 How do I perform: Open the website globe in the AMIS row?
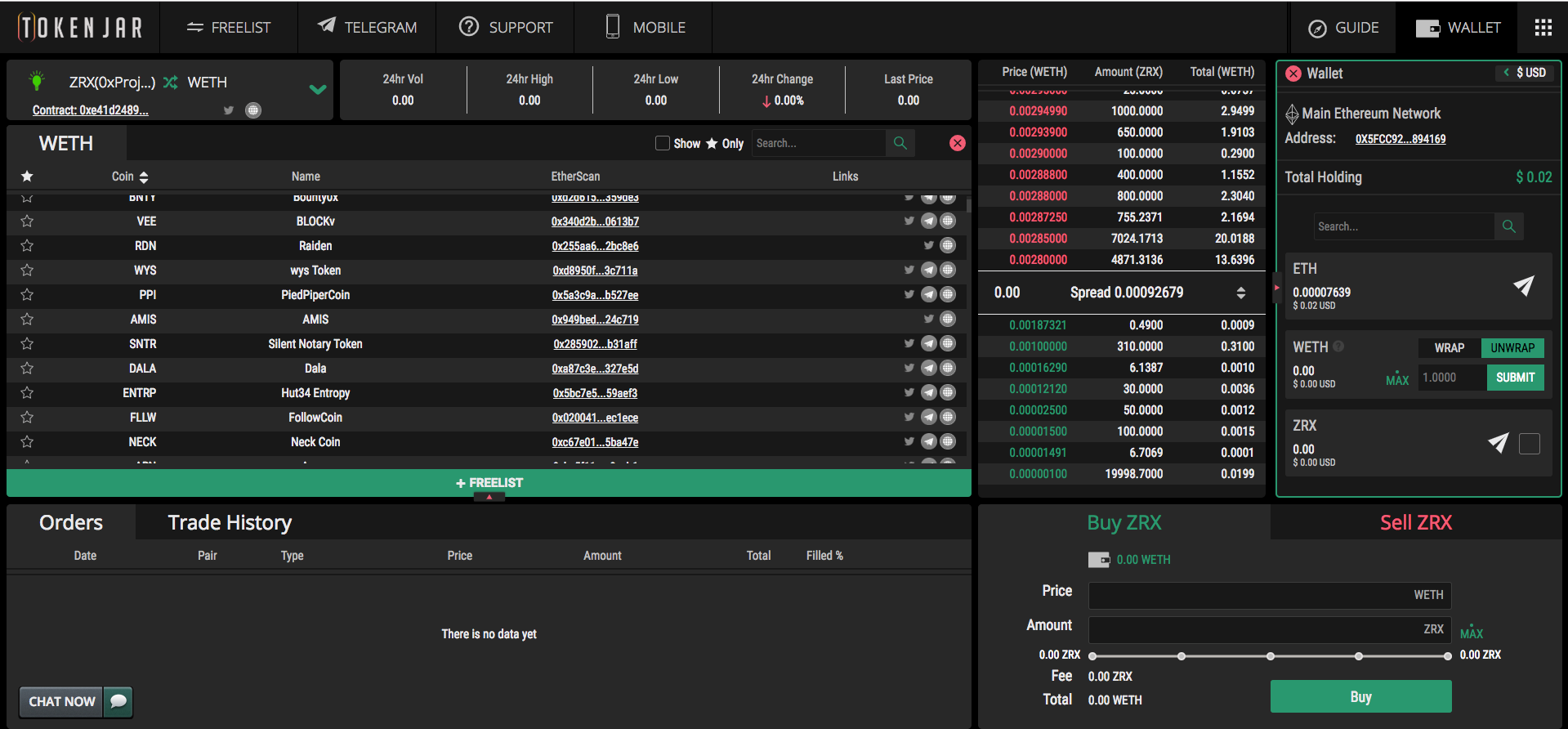point(948,319)
